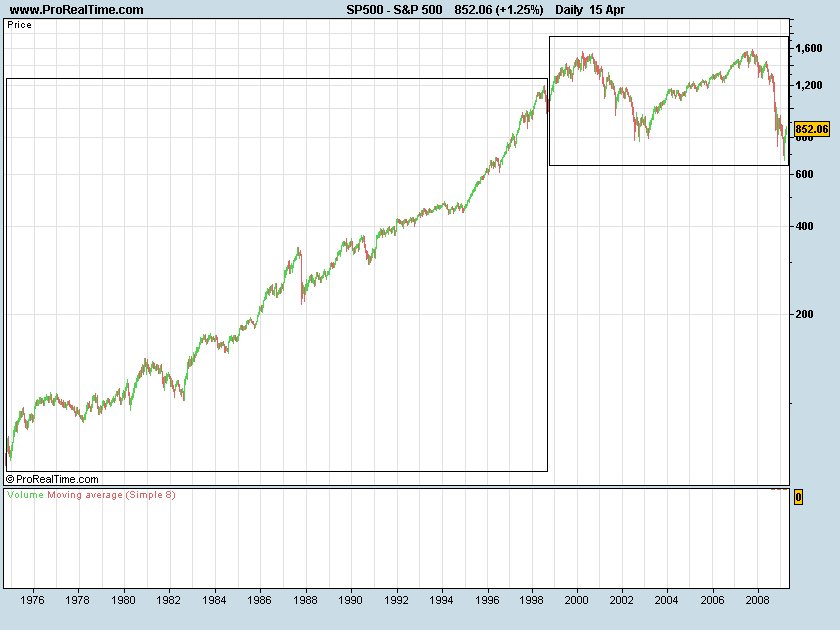
Task: Click the 852.06 (+1.25%) quote value
Action: click(x=499, y=10)
